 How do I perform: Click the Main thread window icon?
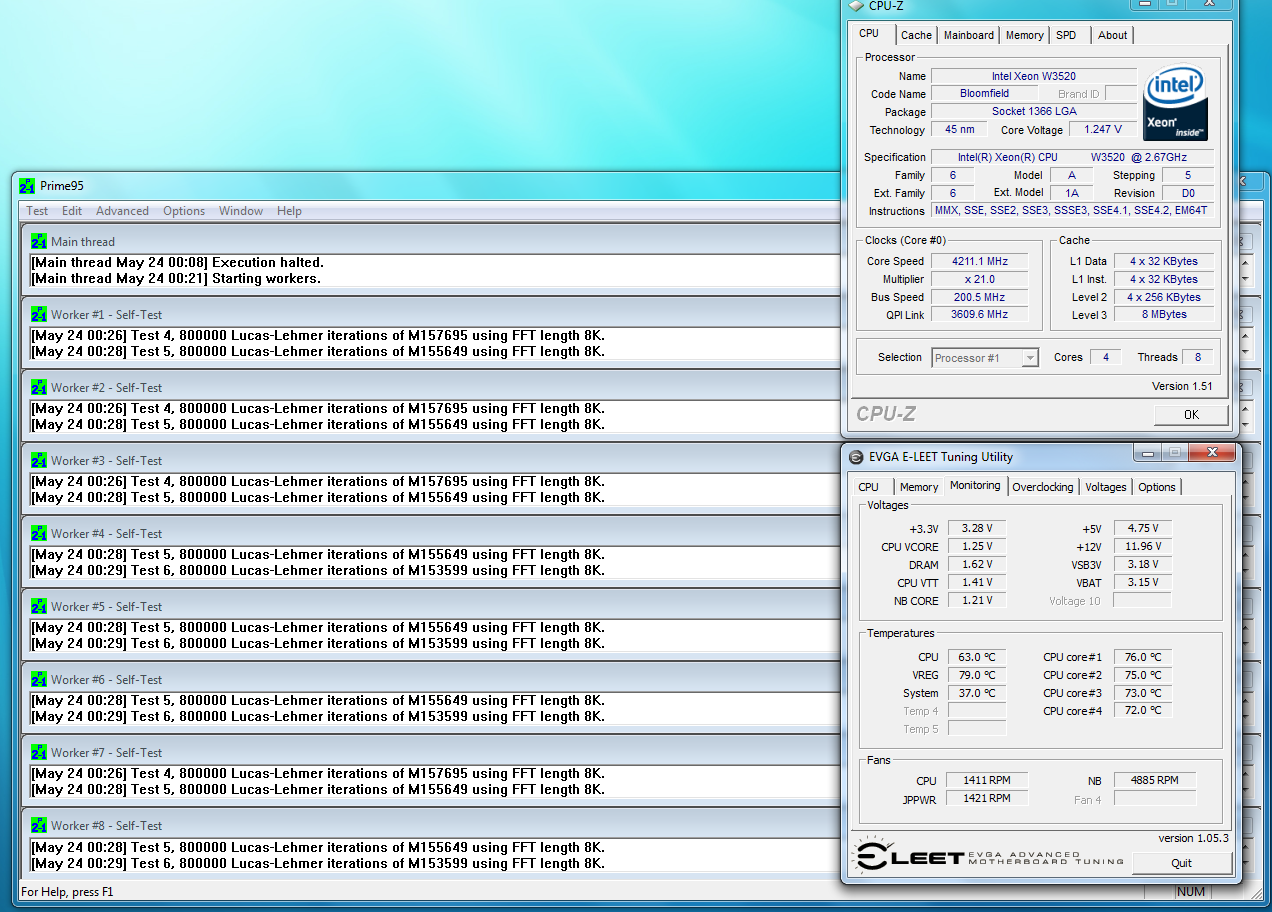[x=39, y=241]
